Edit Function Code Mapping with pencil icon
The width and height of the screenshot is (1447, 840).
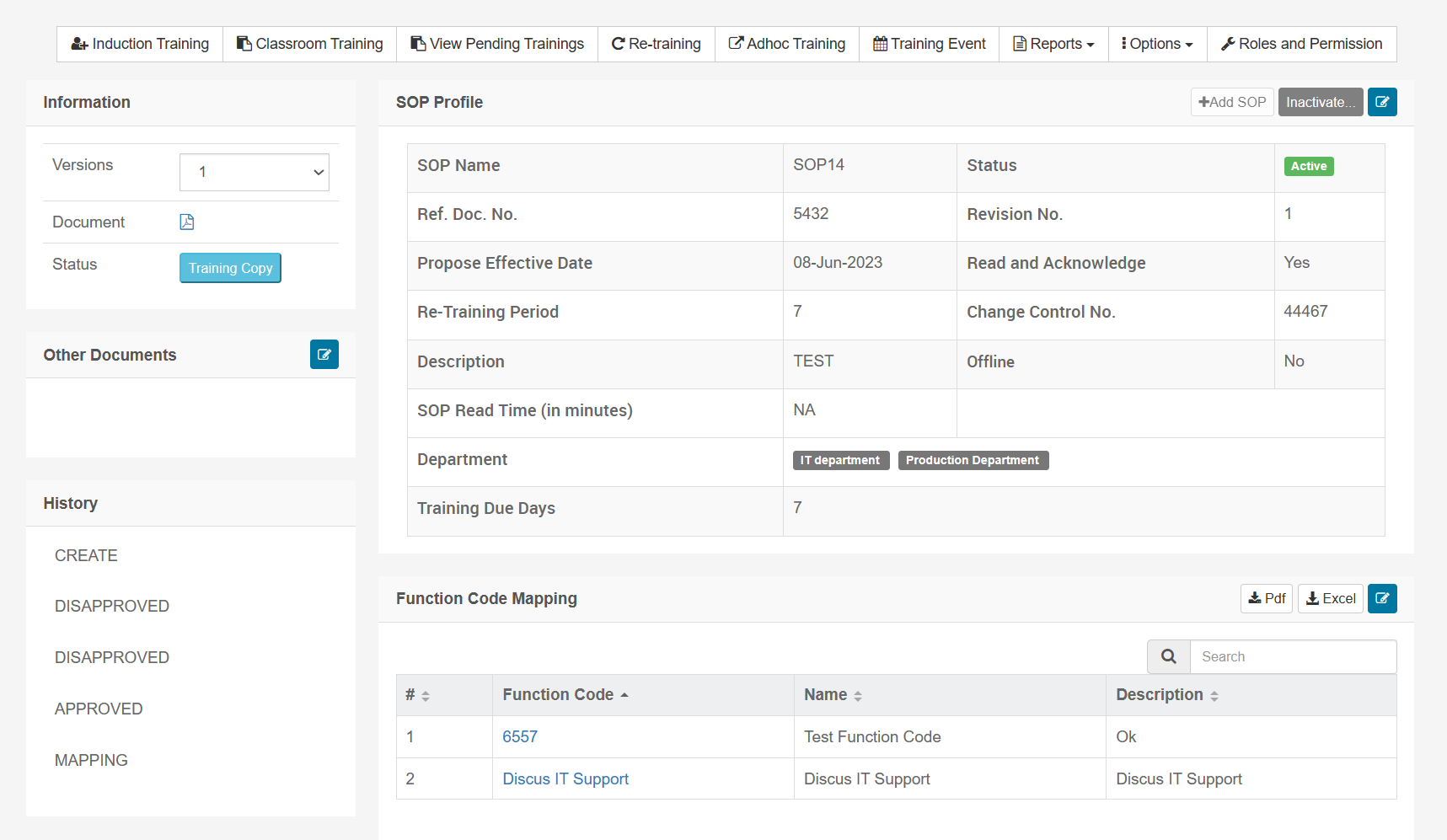[1382, 598]
